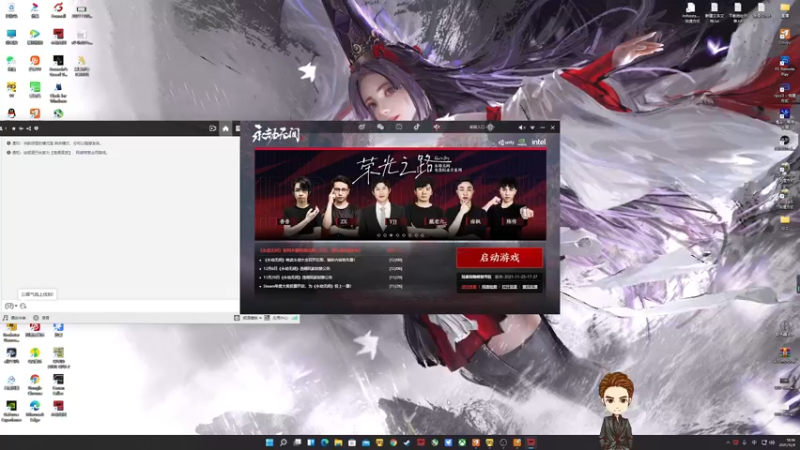Click the unity logo in launcher
Image resolution: width=800 pixels, height=450 pixels.
(506, 142)
